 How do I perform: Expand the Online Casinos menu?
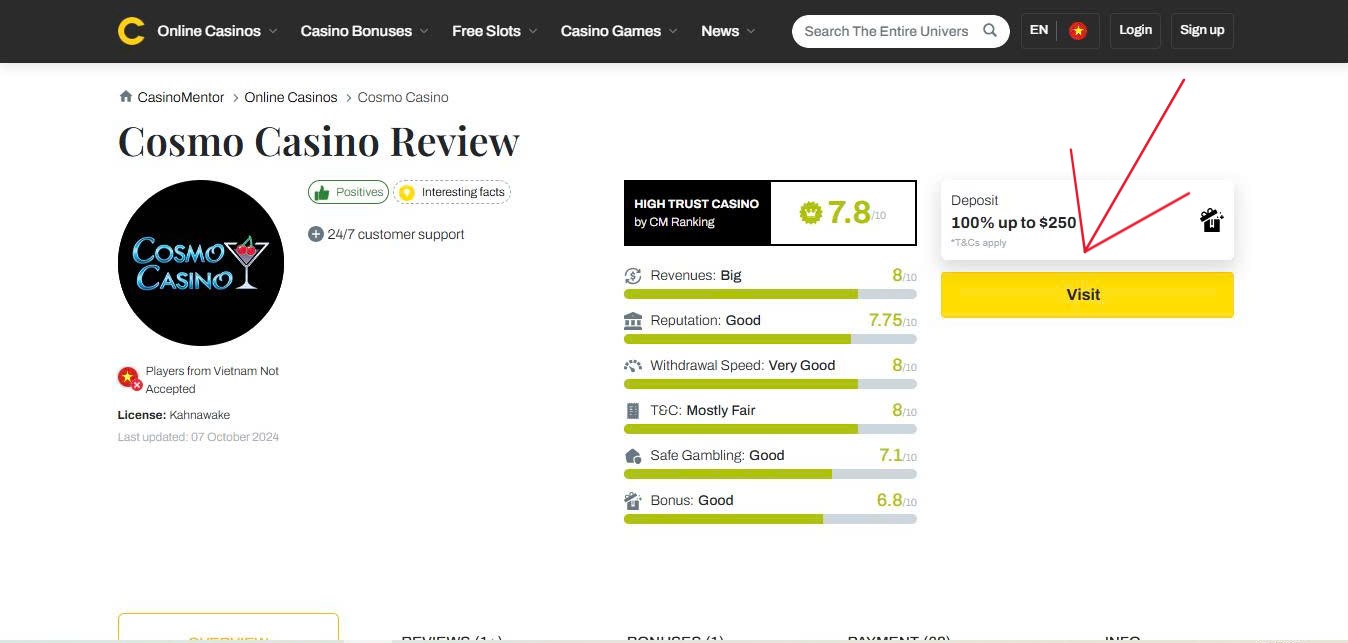pyautogui.click(x=217, y=31)
